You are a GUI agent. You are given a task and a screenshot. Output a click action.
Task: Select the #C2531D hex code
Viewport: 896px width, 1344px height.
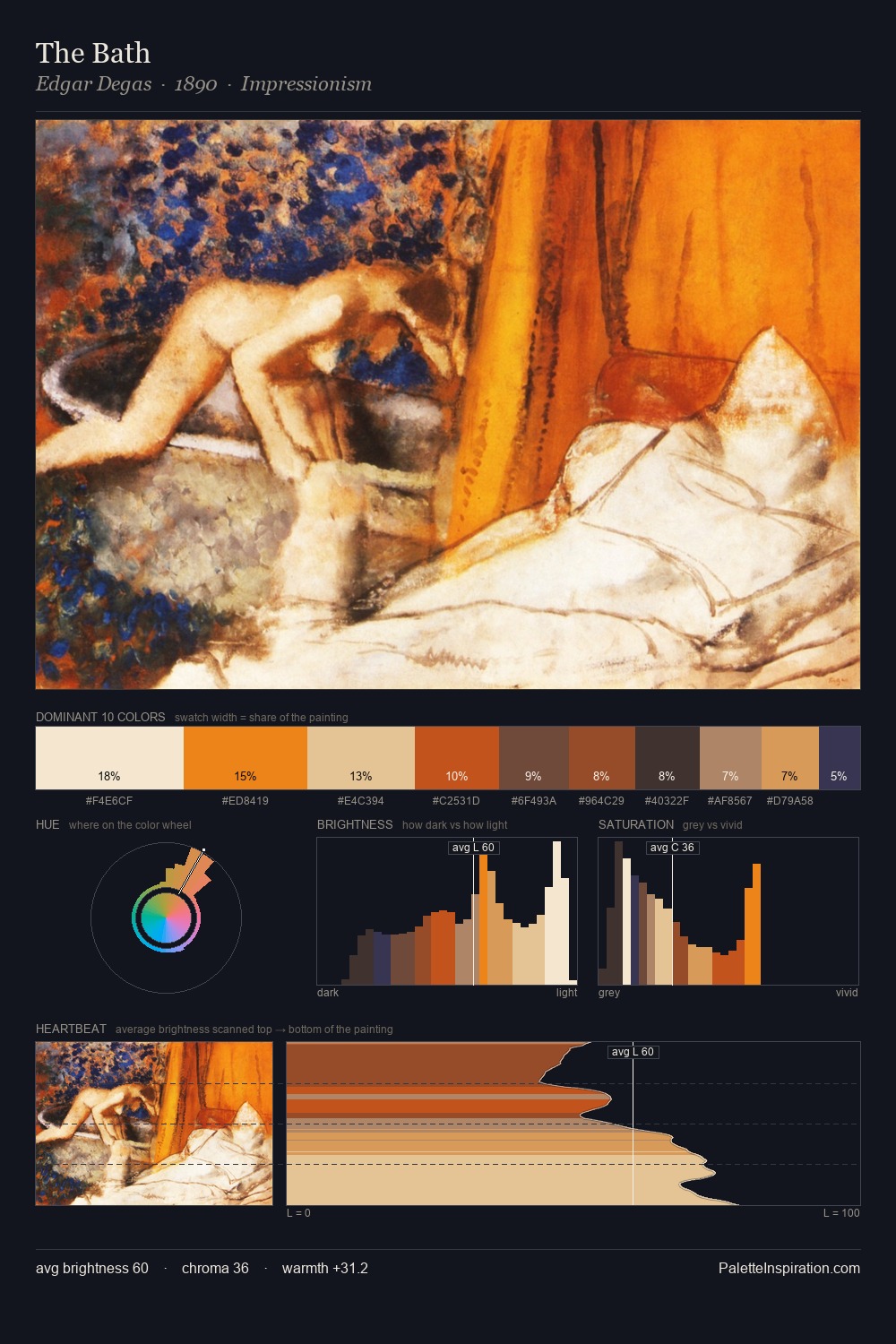pos(457,801)
